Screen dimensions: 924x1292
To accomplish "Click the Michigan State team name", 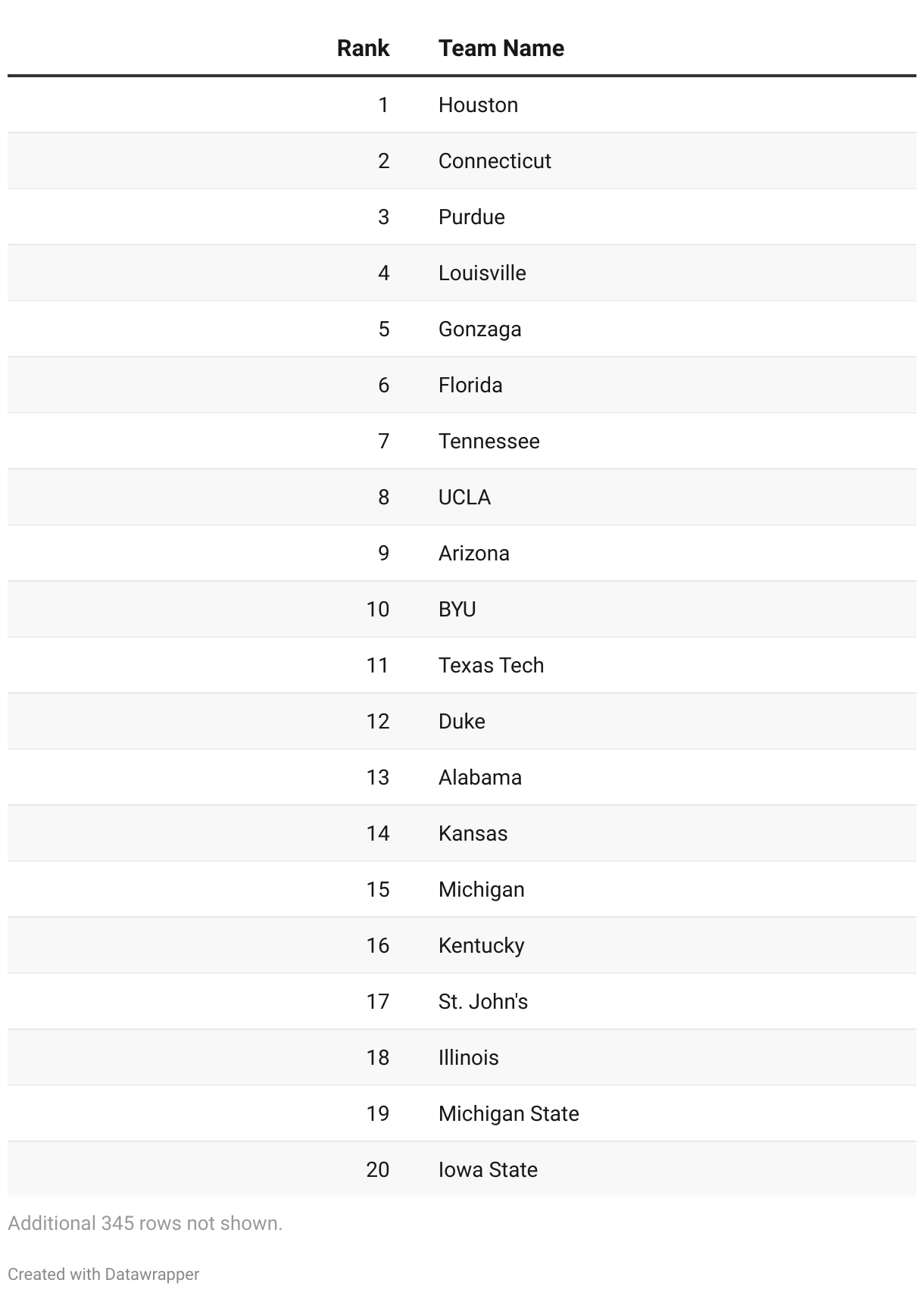I will coord(508,1113).
